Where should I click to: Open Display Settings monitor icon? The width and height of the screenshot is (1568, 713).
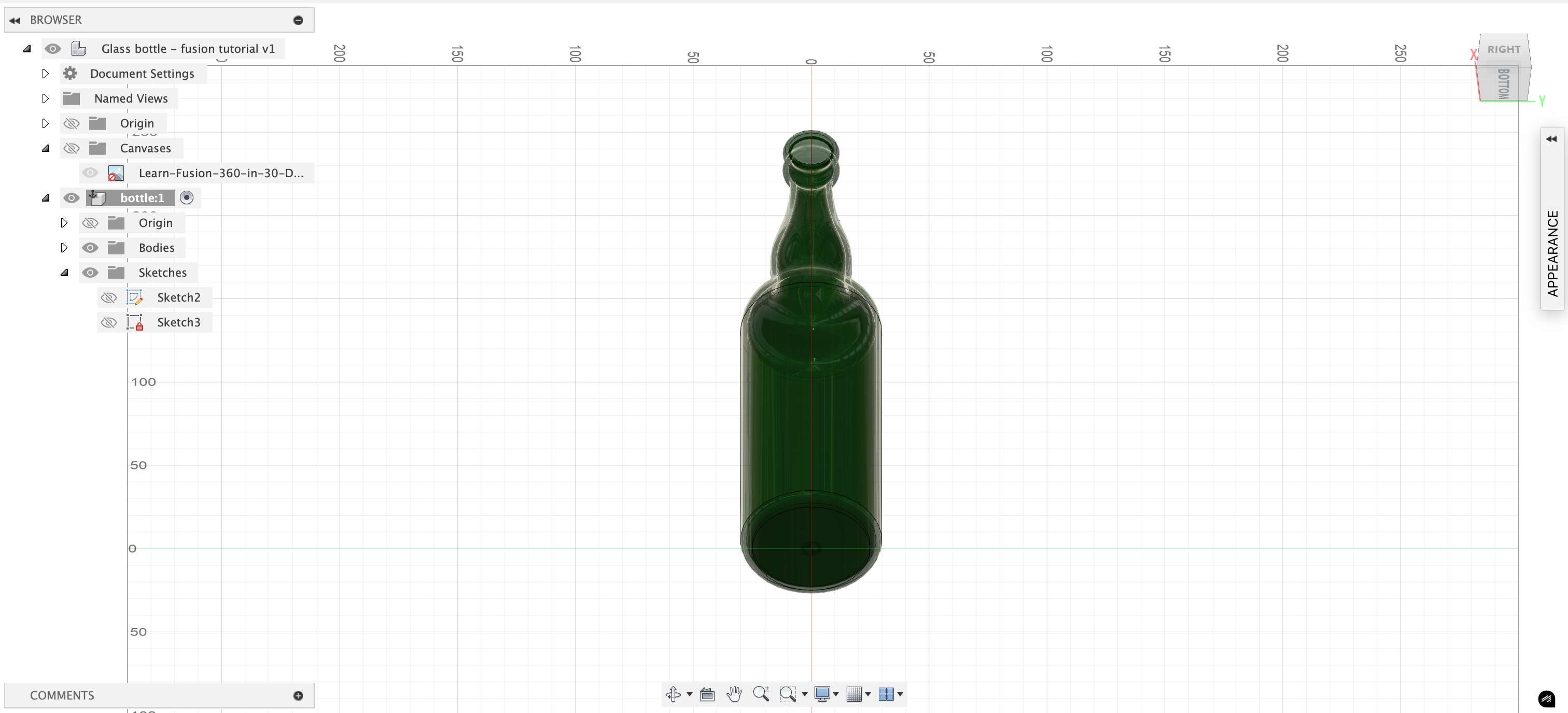tap(822, 694)
